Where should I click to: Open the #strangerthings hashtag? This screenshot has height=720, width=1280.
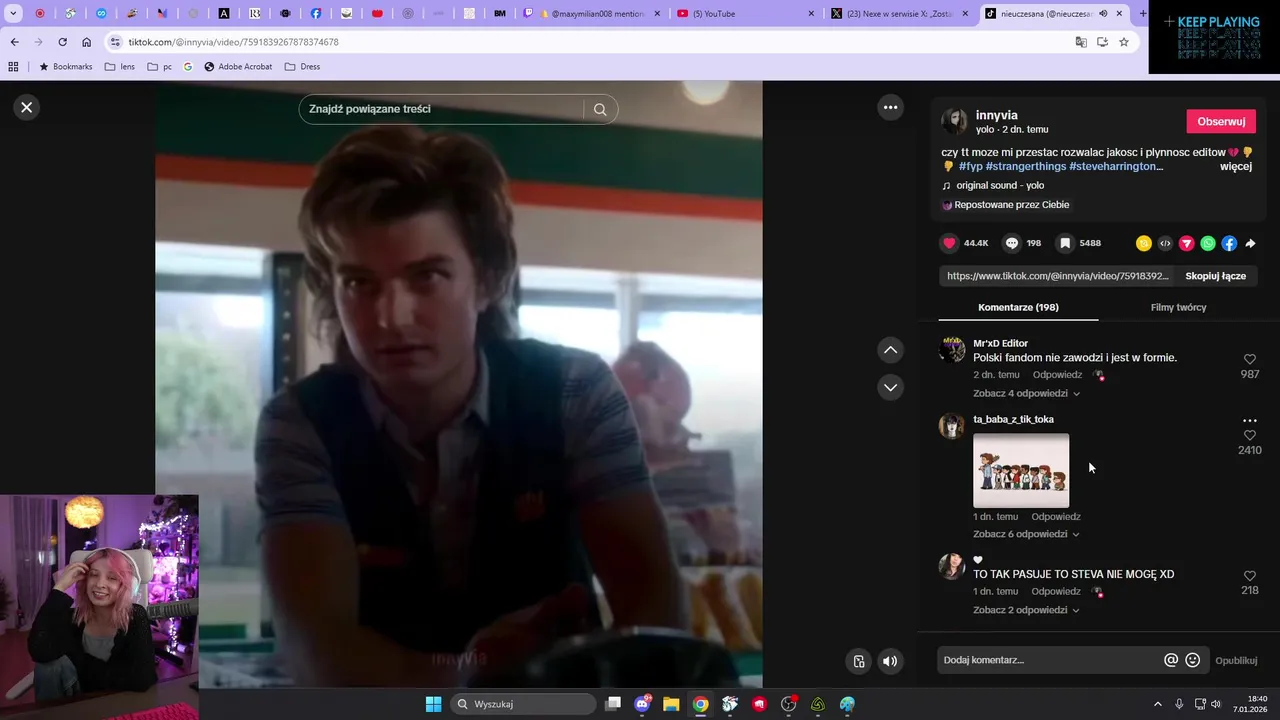pyautogui.click(x=1025, y=166)
